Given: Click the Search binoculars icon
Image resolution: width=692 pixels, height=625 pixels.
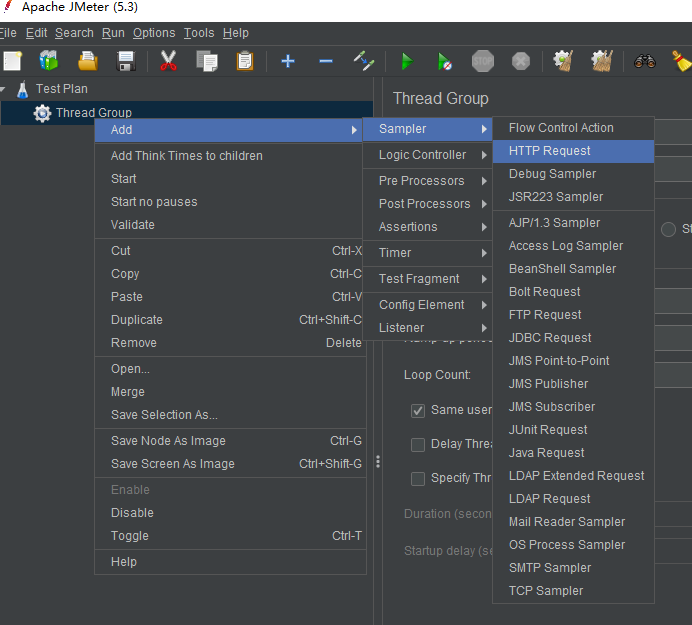Looking at the screenshot, I should point(645,61).
